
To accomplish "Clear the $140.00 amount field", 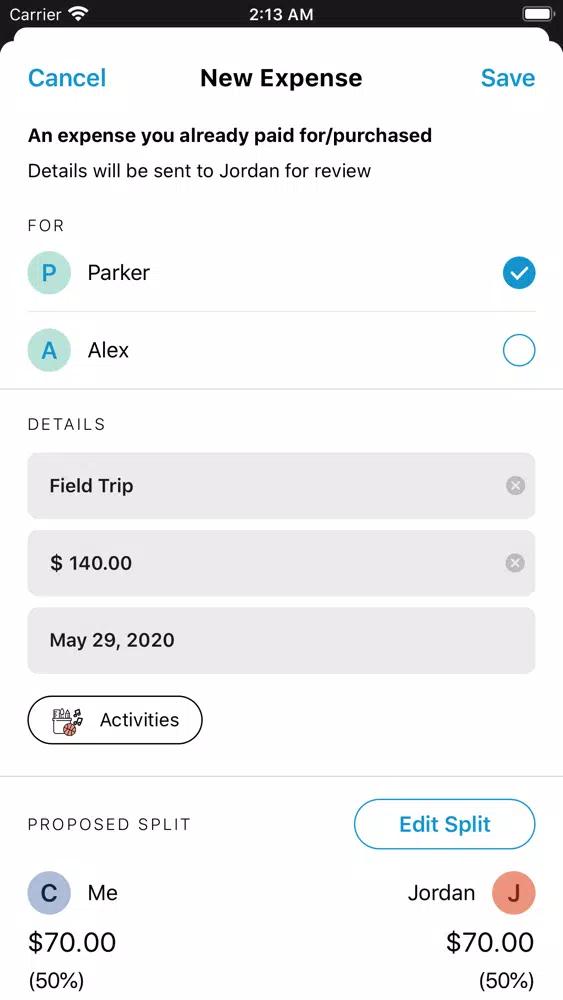I will pyautogui.click(x=515, y=563).
